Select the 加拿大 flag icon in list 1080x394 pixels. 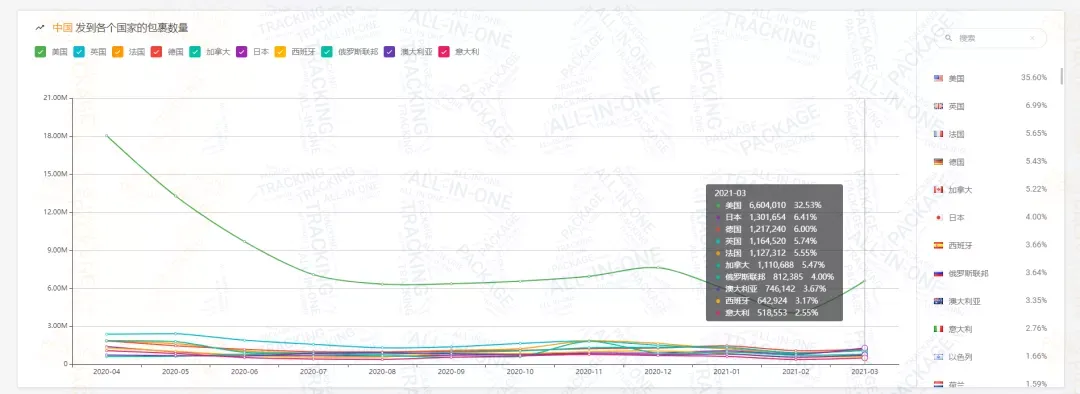coord(938,189)
